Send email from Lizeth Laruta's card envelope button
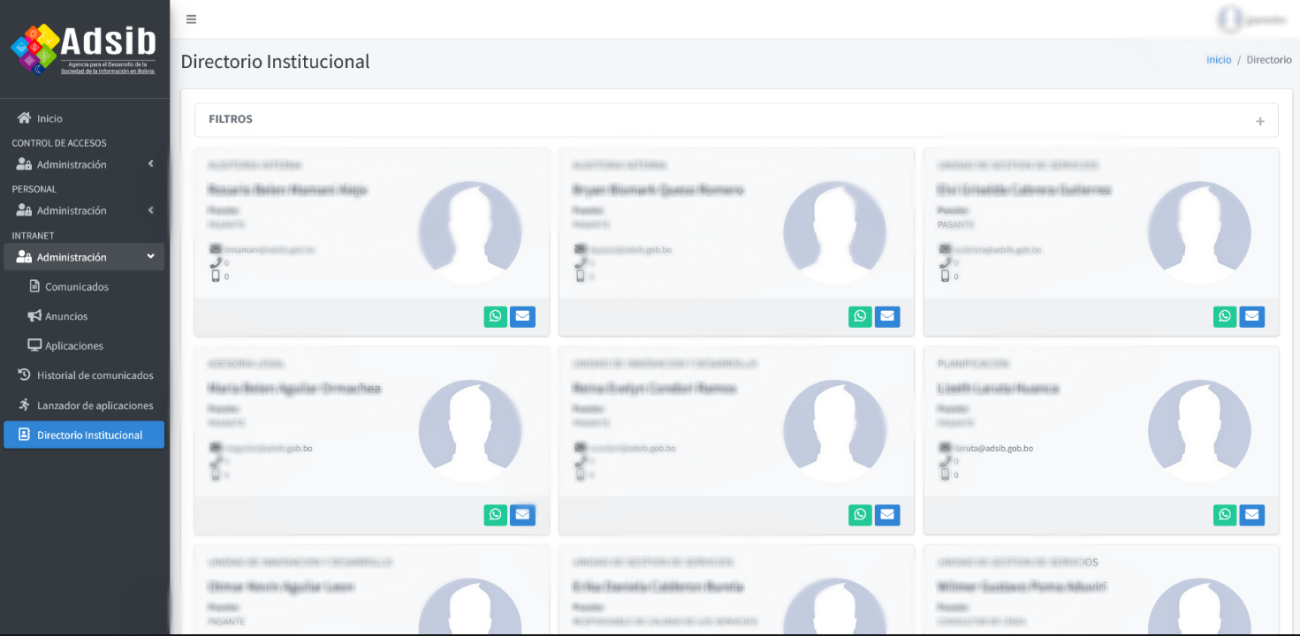1300x636 pixels. coord(1252,515)
